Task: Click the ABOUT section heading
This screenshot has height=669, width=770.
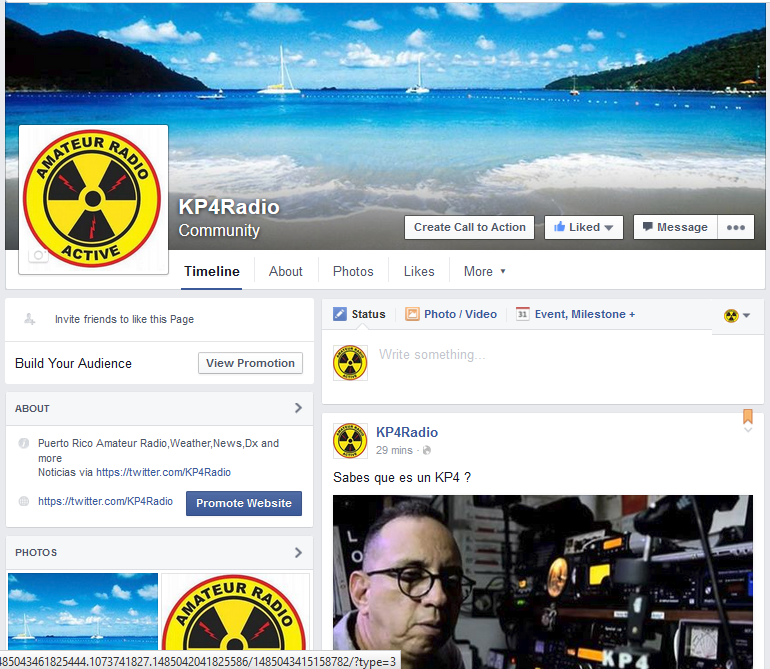Action: tap(32, 409)
